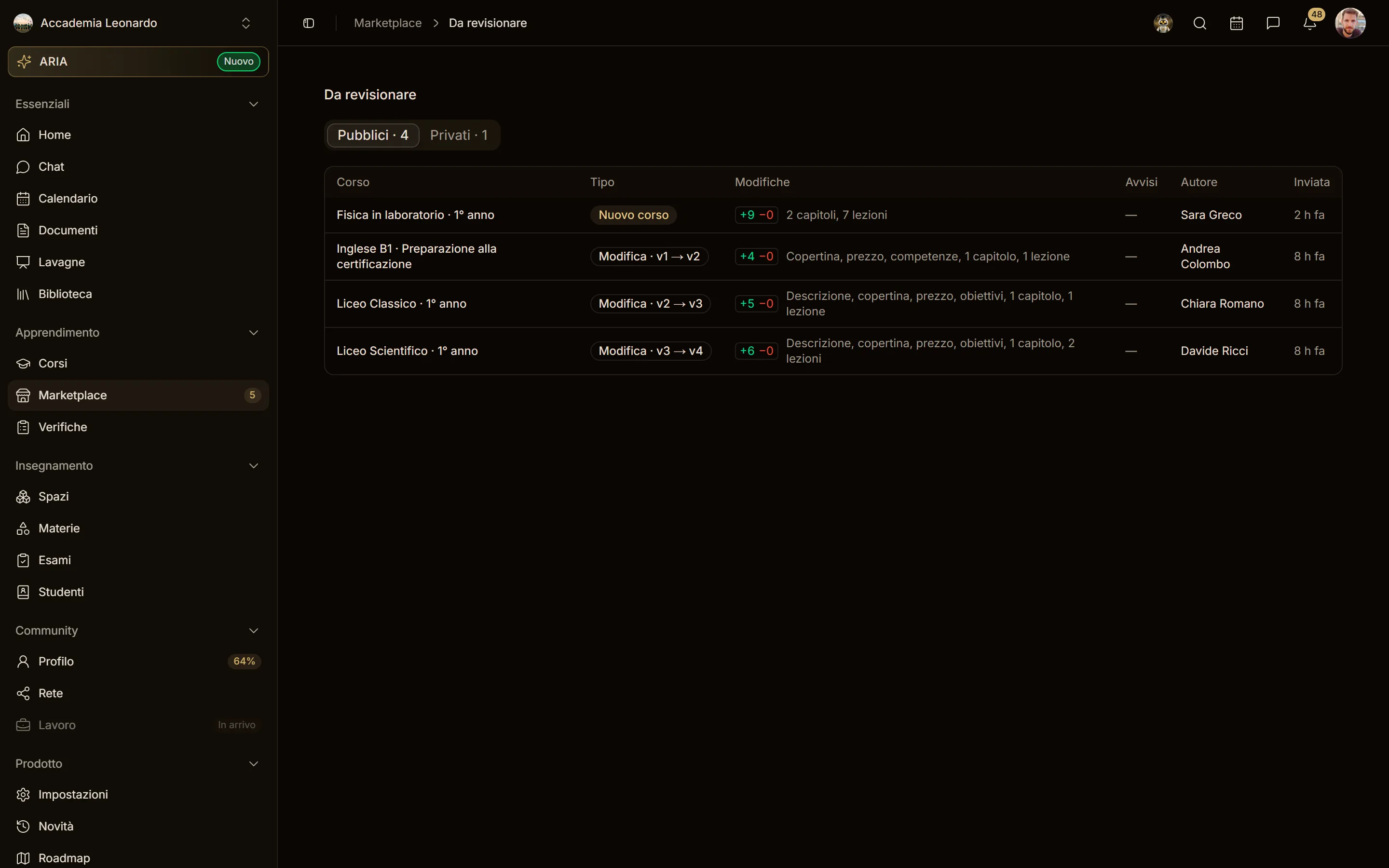Viewport: 1389px width, 868px height.
Task: Open Liceo Scientifico · 1° anno row
Action: click(x=833, y=351)
